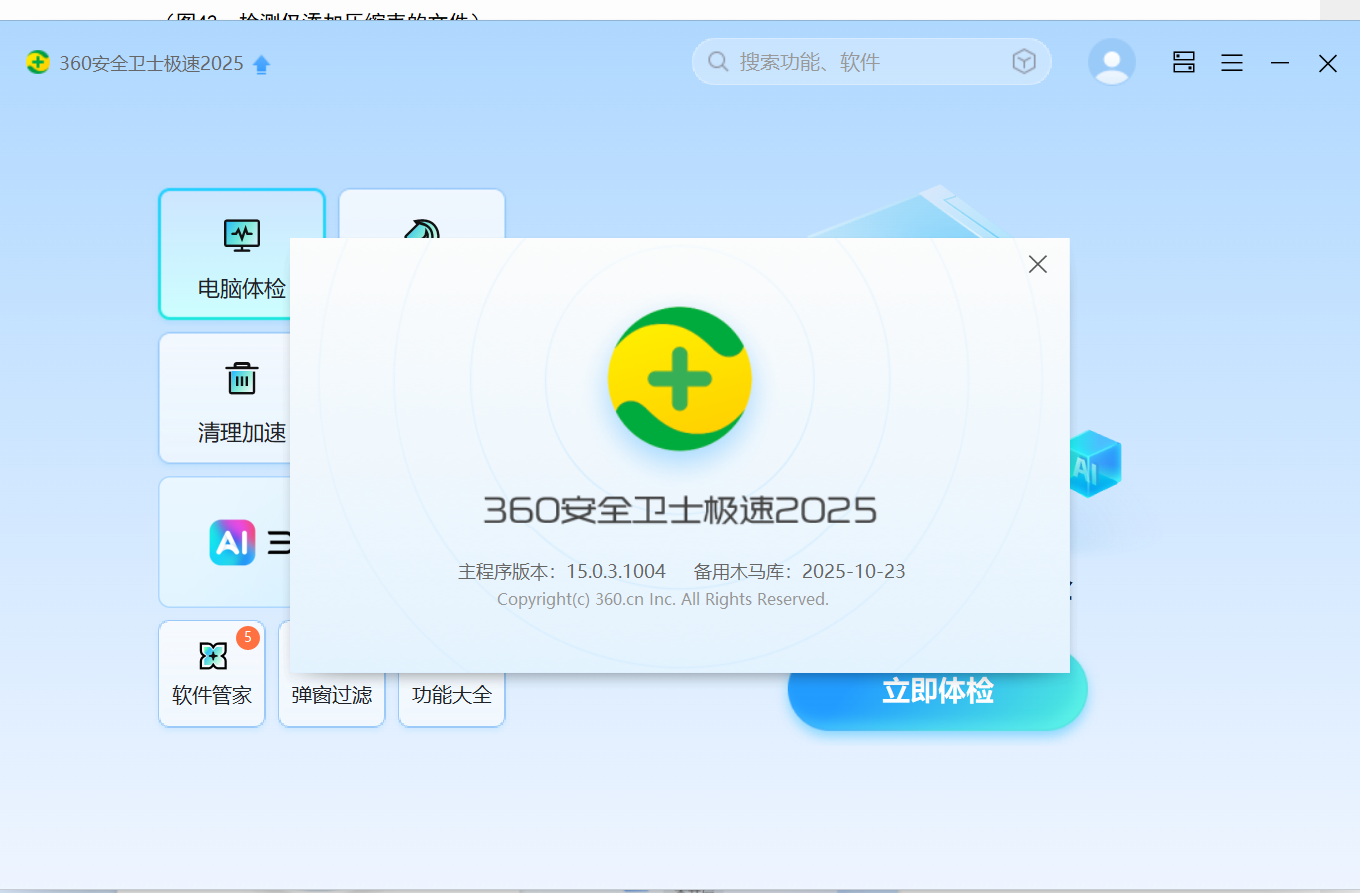Open the horse-icon tile beside 电脑体检
The height and width of the screenshot is (893, 1360).
pyautogui.click(x=421, y=215)
